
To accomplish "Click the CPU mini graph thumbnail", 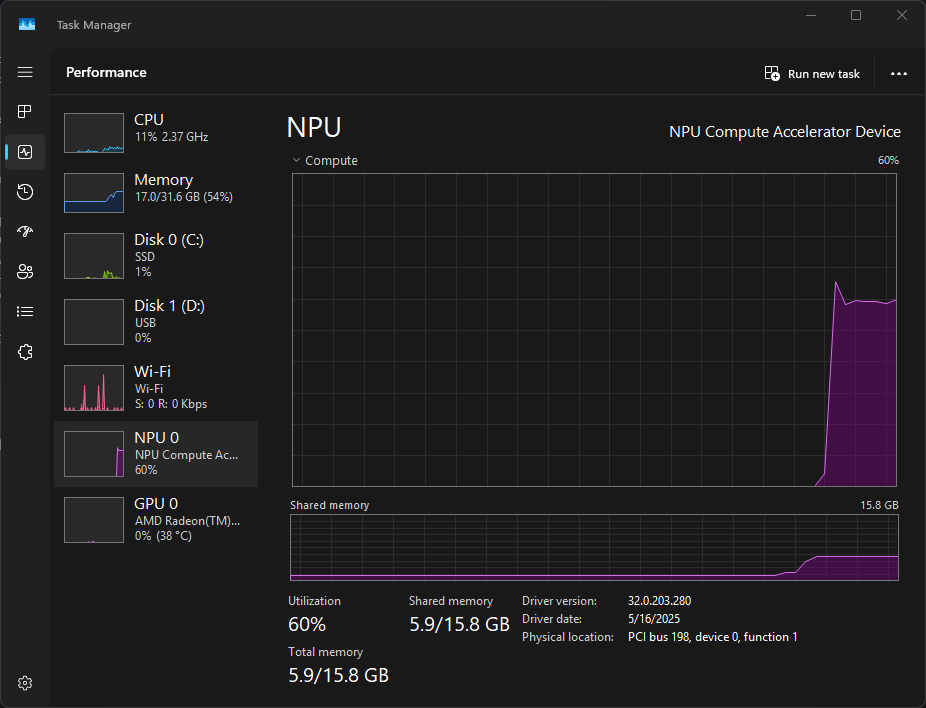I will tap(94, 133).
